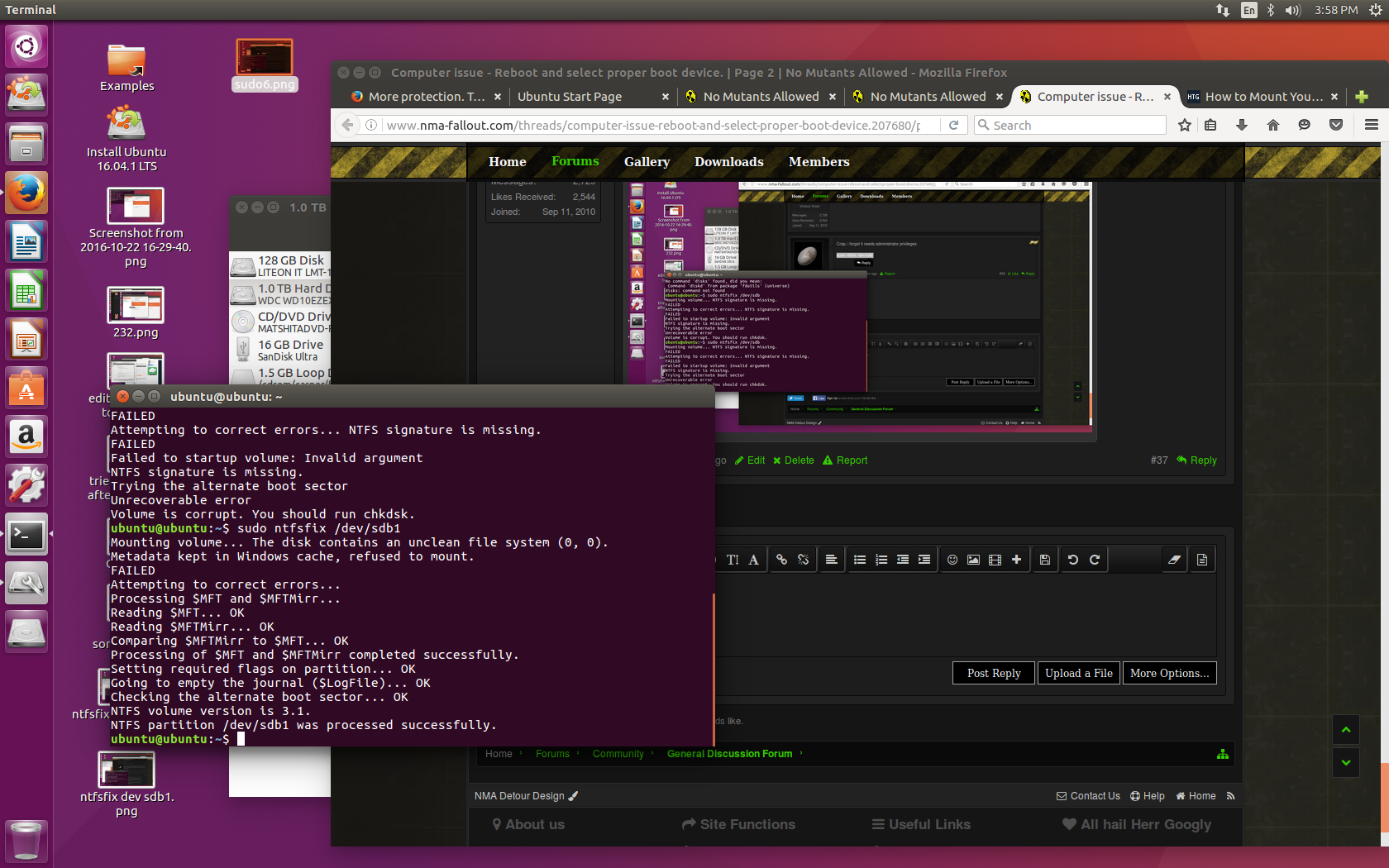Screen dimensions: 1389x868
Task: Click the eraser remove formatting icon
Action: [1174, 560]
